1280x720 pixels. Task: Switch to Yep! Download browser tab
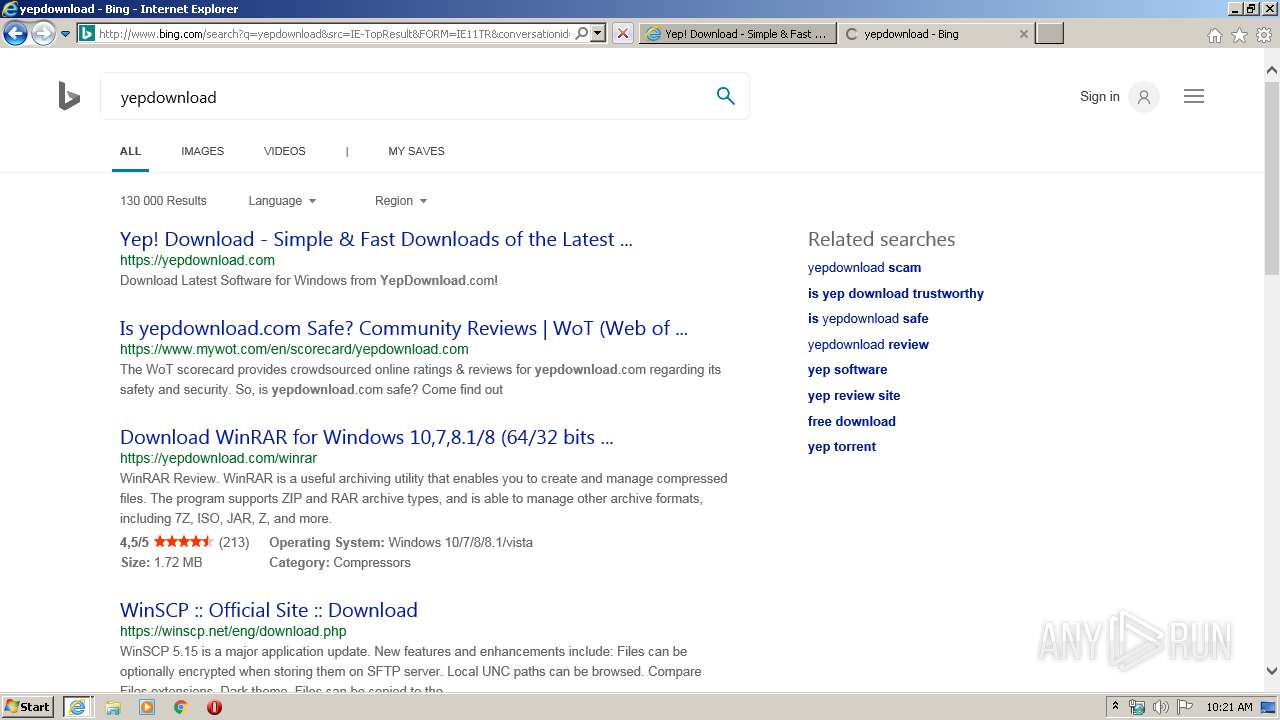(x=738, y=34)
